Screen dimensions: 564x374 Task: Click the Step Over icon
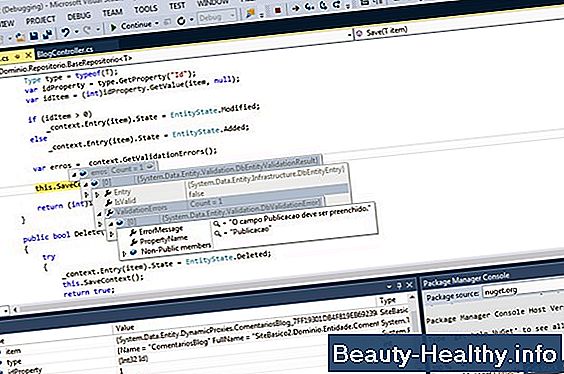point(323,5)
